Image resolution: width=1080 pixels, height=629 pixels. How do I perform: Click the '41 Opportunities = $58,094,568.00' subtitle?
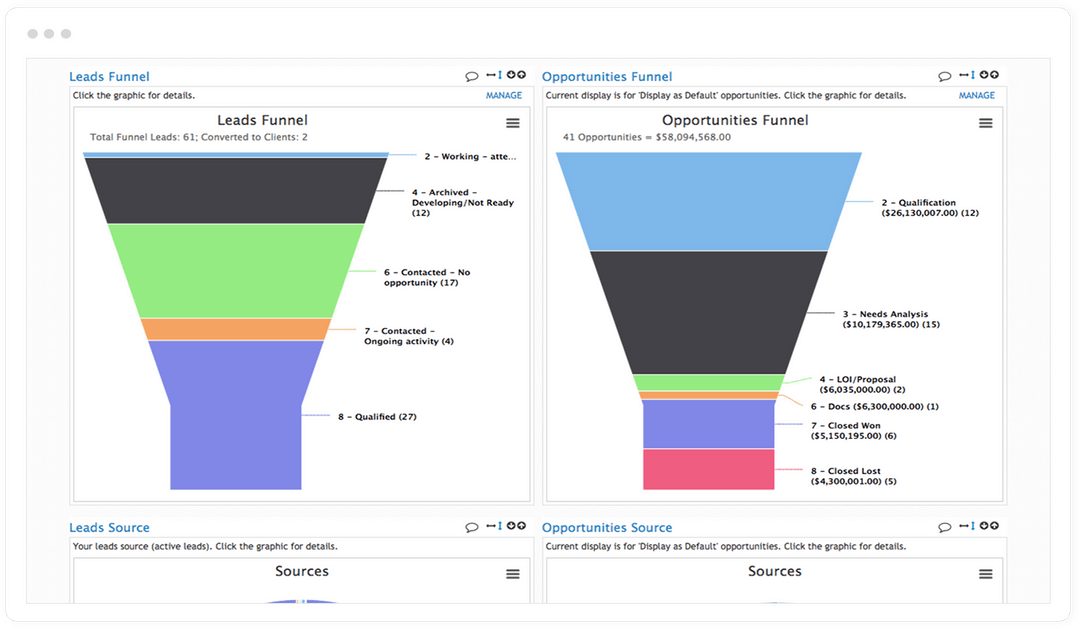coord(647,137)
